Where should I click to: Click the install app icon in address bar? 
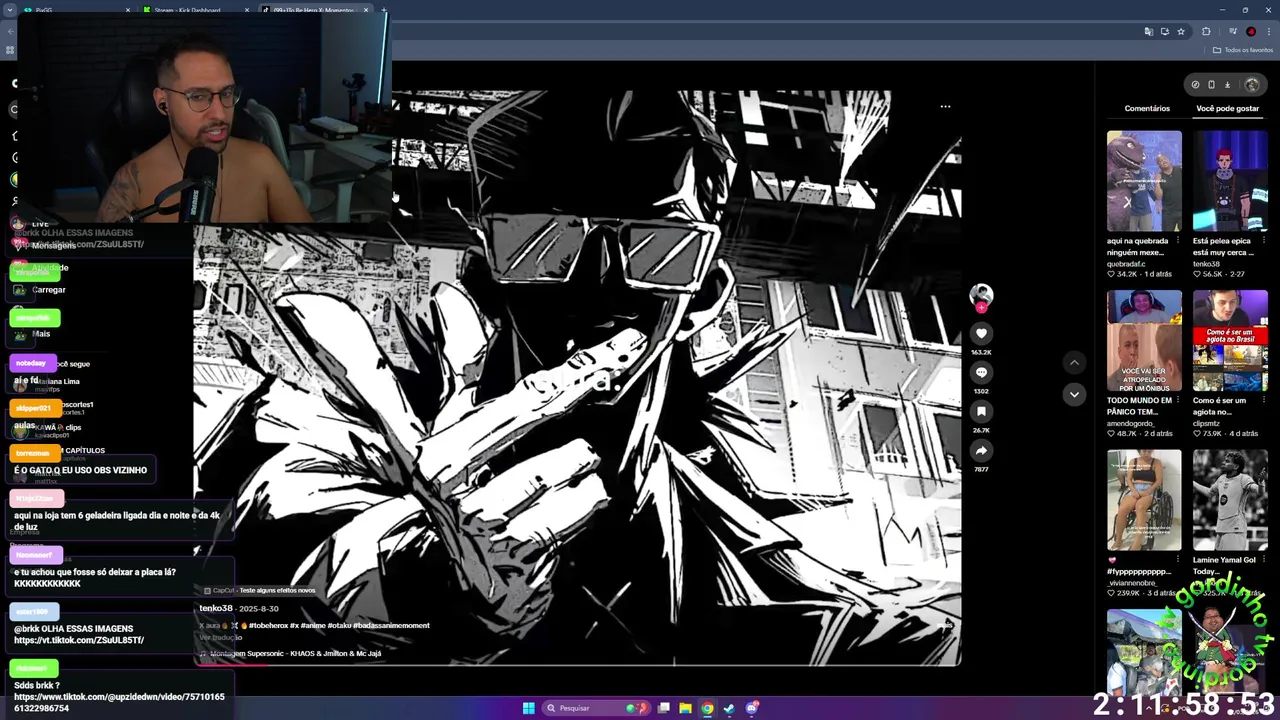click(x=1164, y=31)
